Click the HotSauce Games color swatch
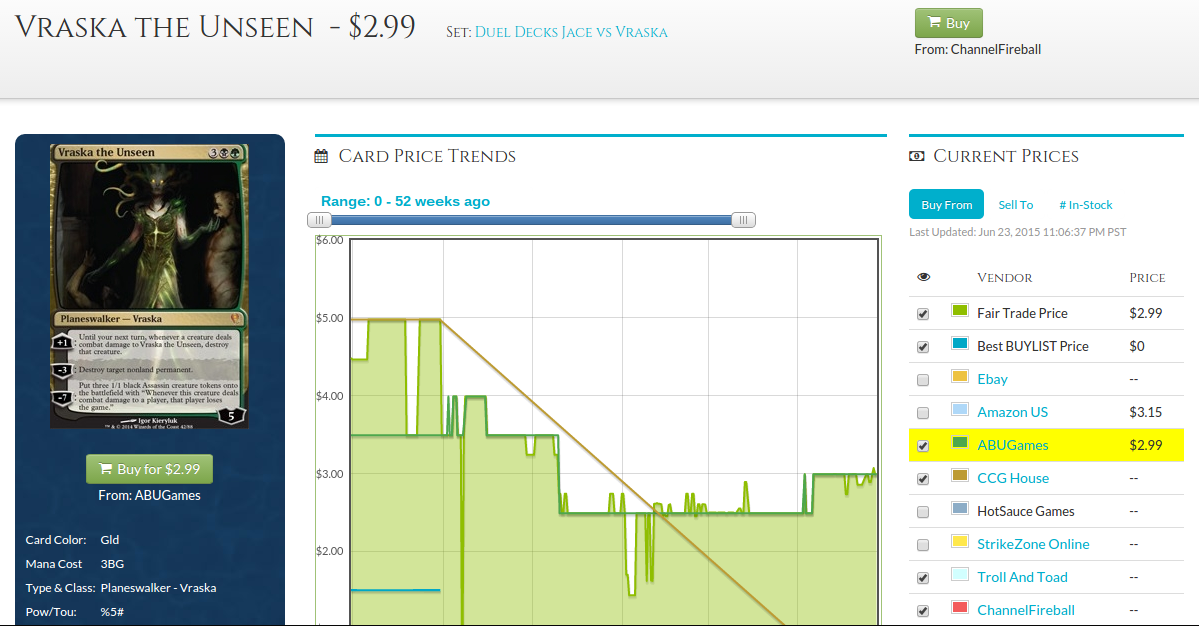1199x626 pixels. pos(960,508)
